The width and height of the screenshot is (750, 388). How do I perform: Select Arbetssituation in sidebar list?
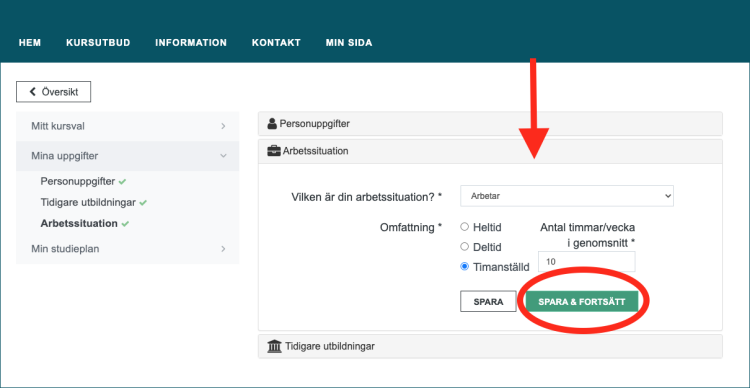click(x=79, y=223)
